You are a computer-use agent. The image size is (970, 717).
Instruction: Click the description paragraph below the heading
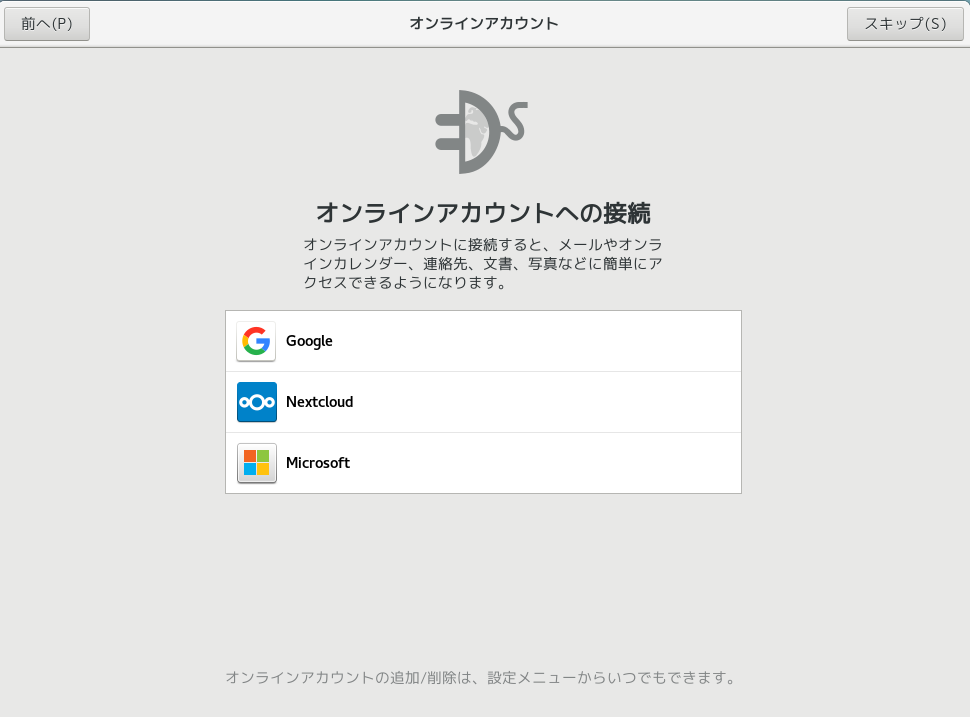pyautogui.click(x=483, y=264)
